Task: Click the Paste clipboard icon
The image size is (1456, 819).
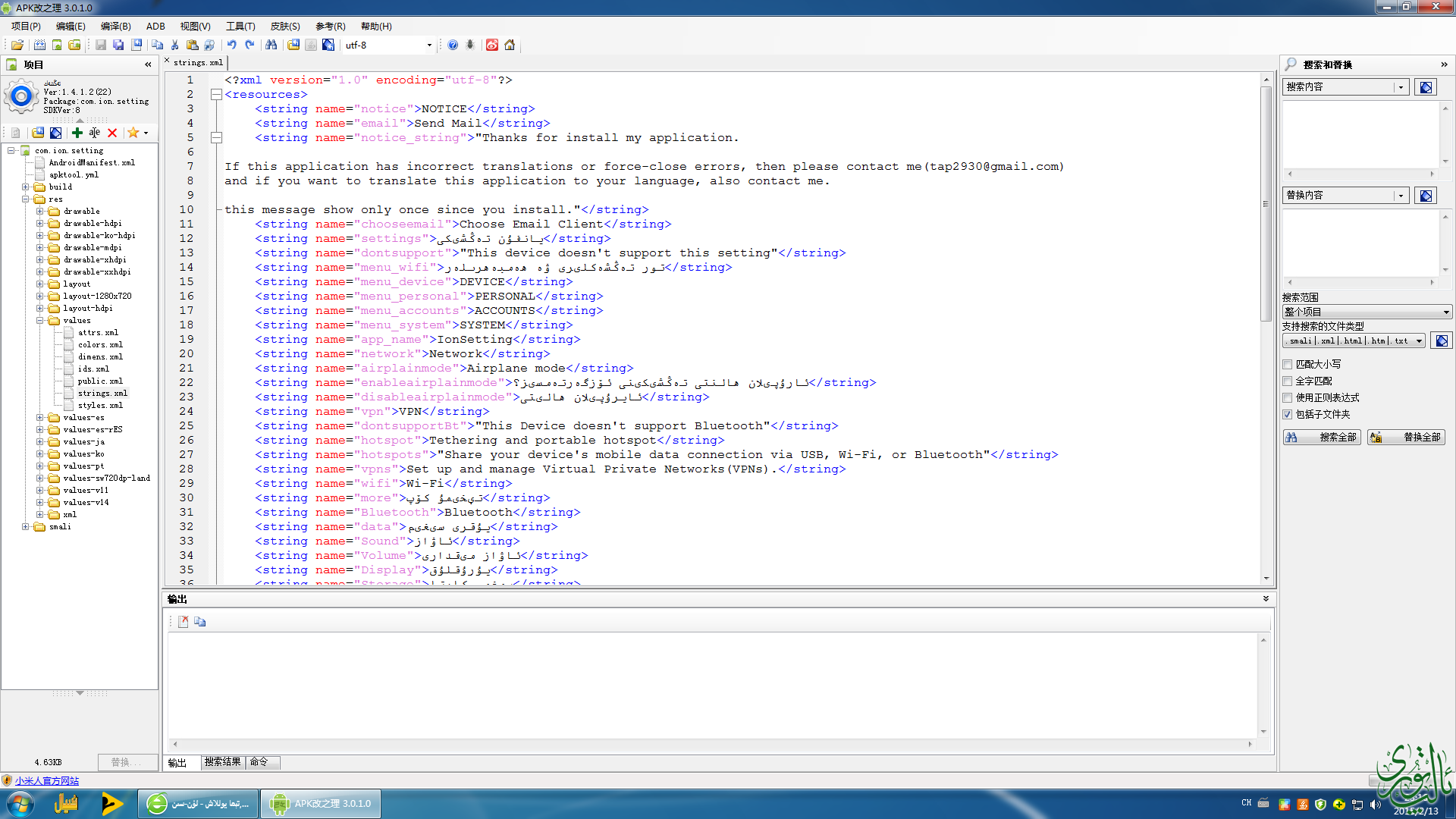Action: coord(193,45)
